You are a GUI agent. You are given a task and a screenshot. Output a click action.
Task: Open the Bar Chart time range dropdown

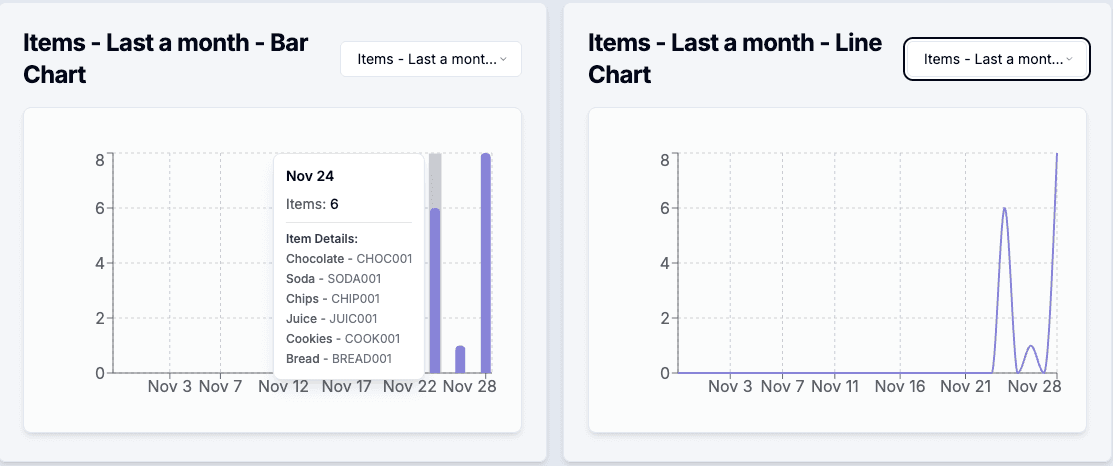pos(430,59)
